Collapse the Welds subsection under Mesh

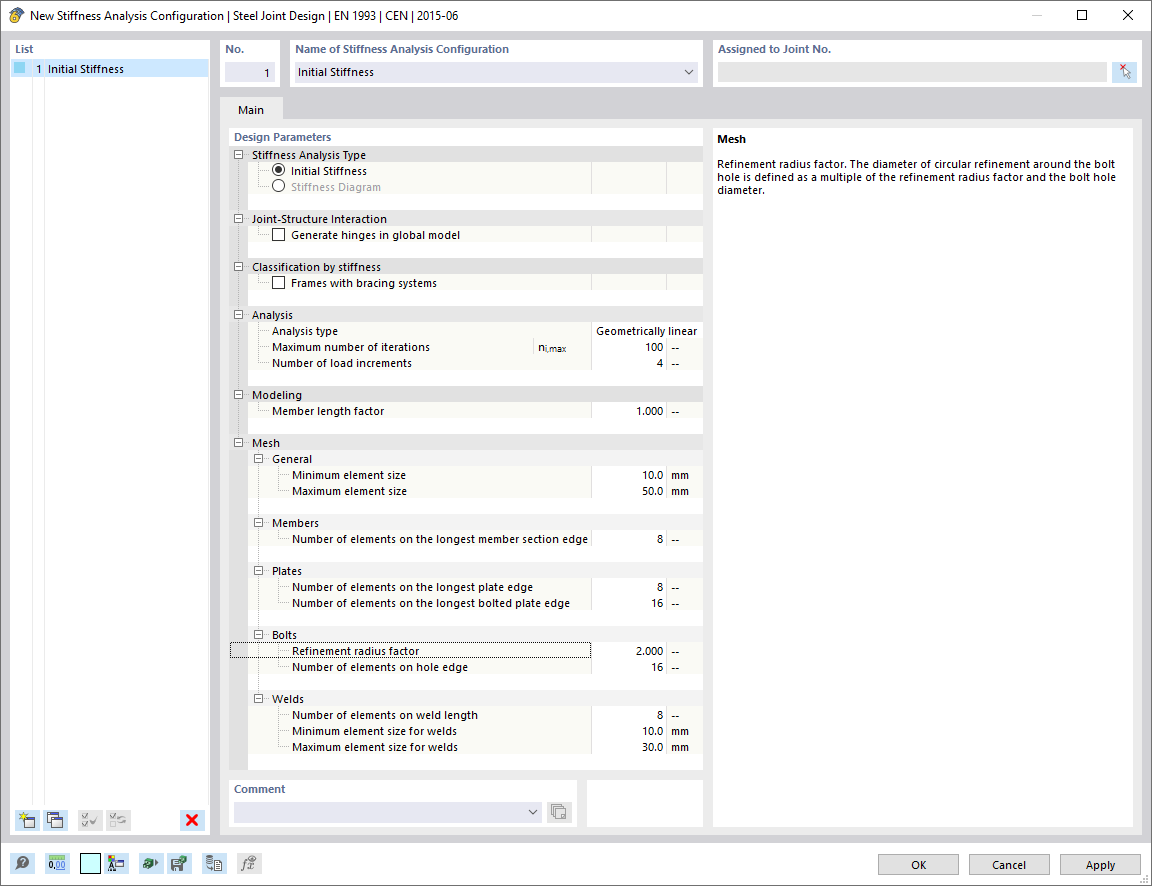(259, 699)
